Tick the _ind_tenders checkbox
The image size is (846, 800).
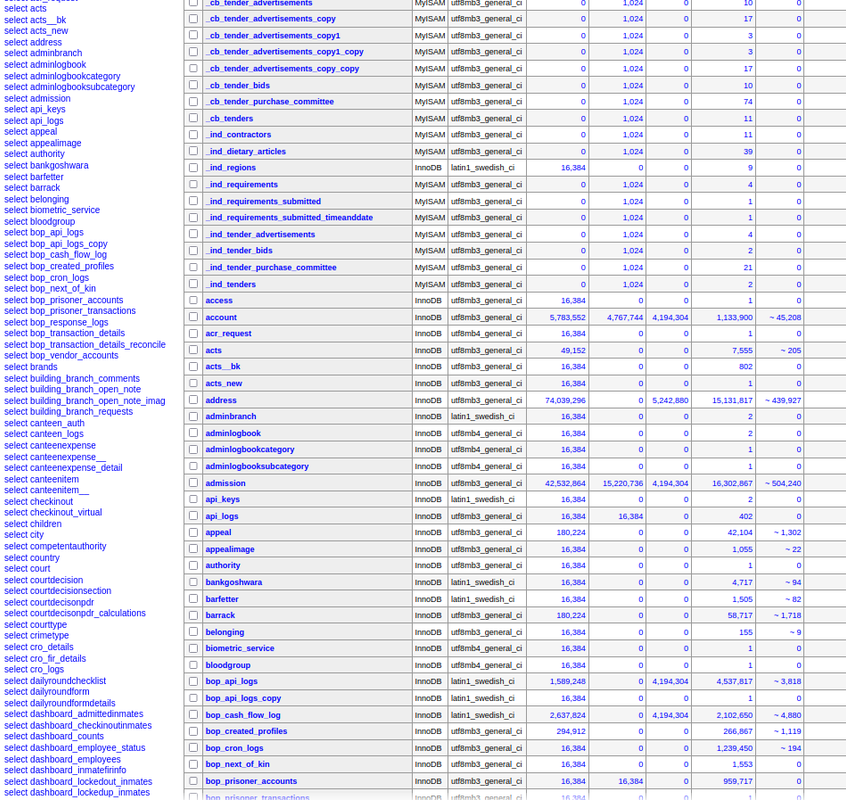pos(193,283)
